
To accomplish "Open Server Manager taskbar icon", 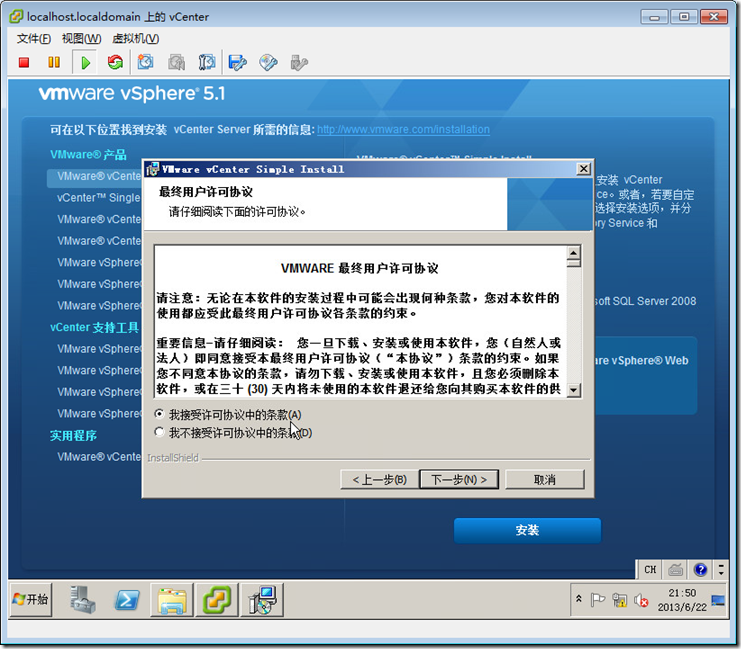I will coord(83,599).
